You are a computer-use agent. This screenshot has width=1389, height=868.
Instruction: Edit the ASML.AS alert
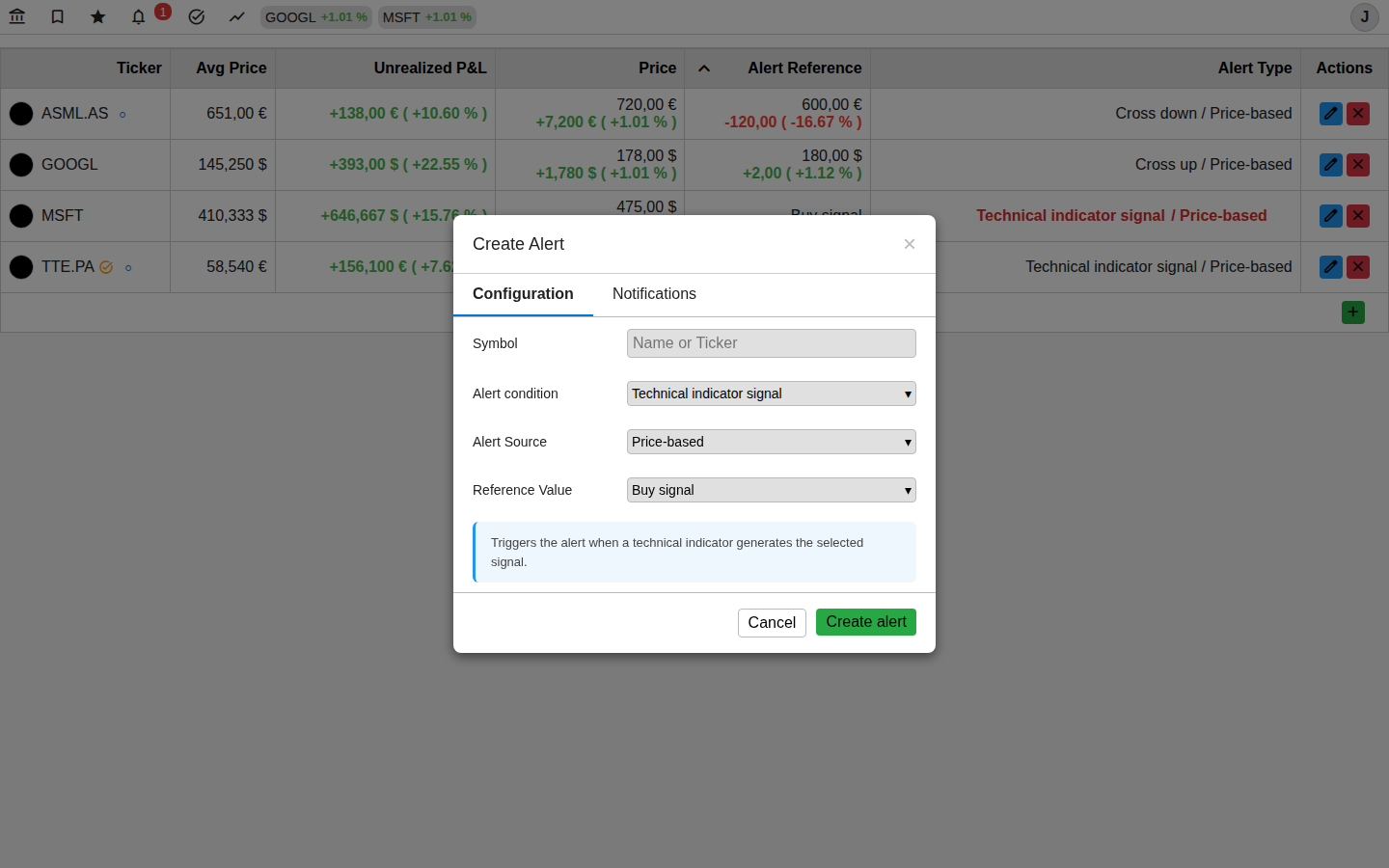(1331, 114)
